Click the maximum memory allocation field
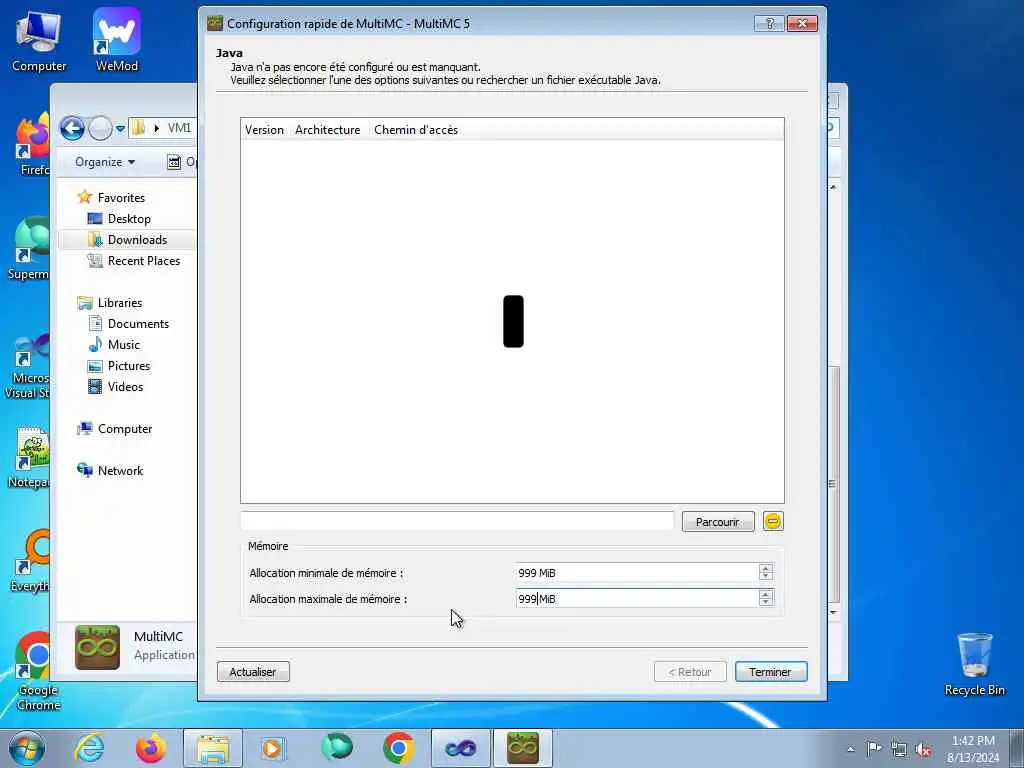The image size is (1024, 768). pos(637,598)
